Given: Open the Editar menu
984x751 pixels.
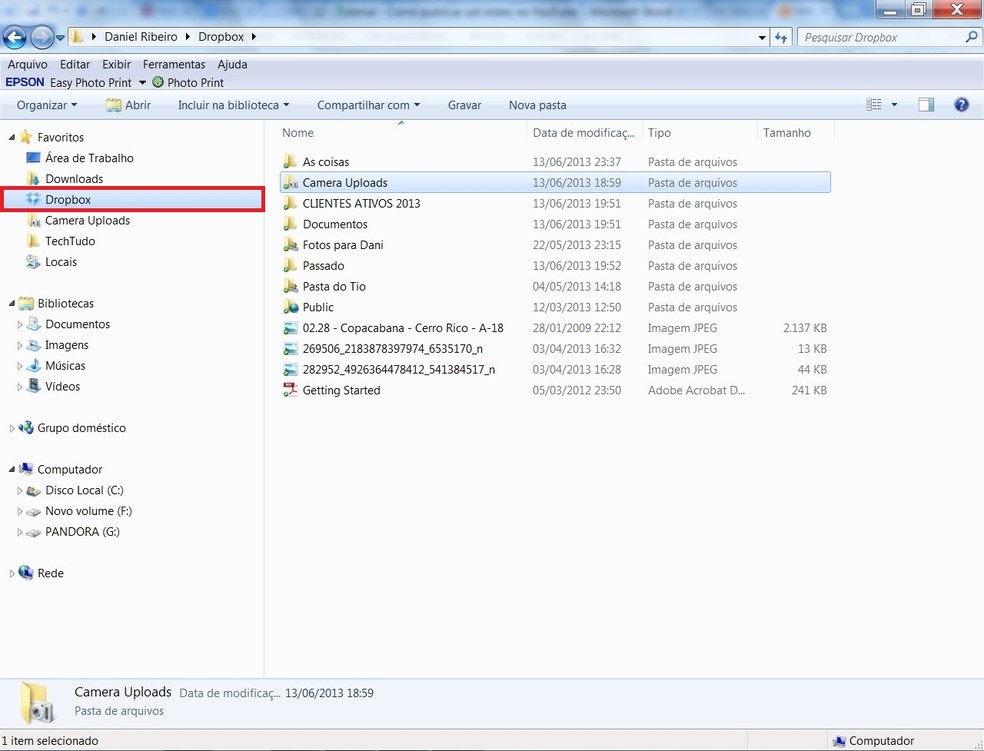Looking at the screenshot, I should (x=75, y=64).
